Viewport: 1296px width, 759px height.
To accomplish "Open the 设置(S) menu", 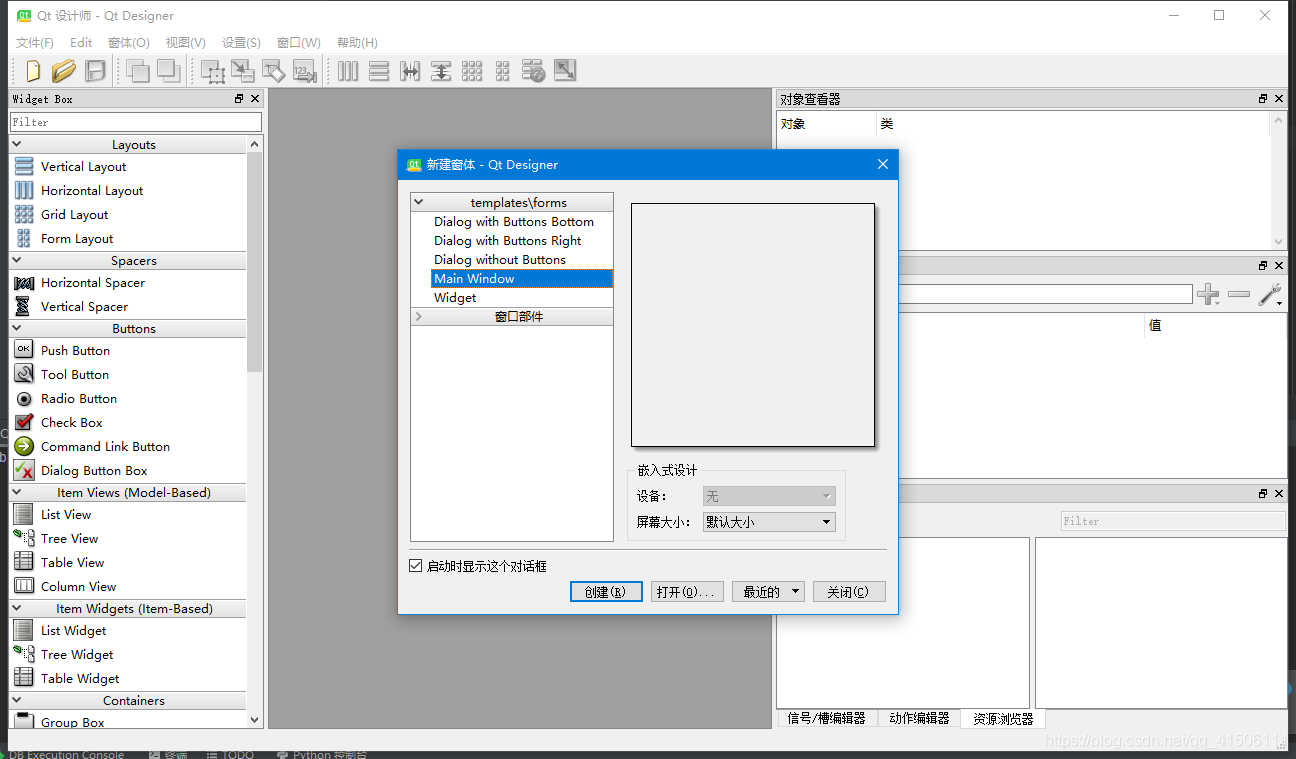I will tap(241, 43).
